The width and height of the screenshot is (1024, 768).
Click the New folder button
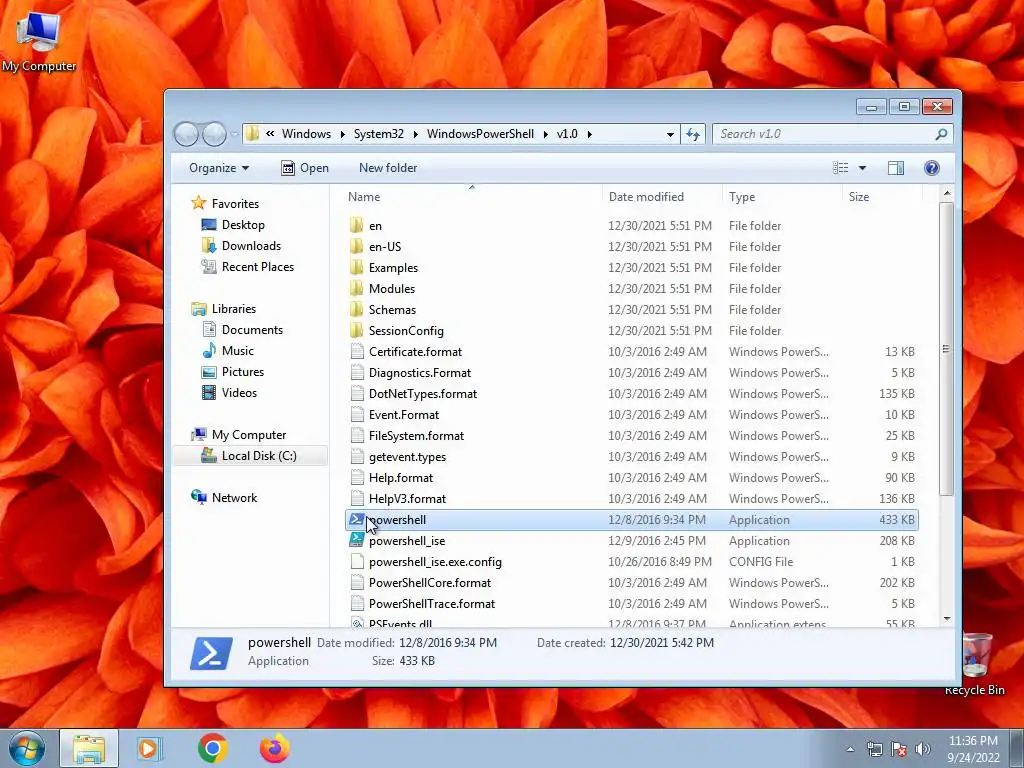388,168
